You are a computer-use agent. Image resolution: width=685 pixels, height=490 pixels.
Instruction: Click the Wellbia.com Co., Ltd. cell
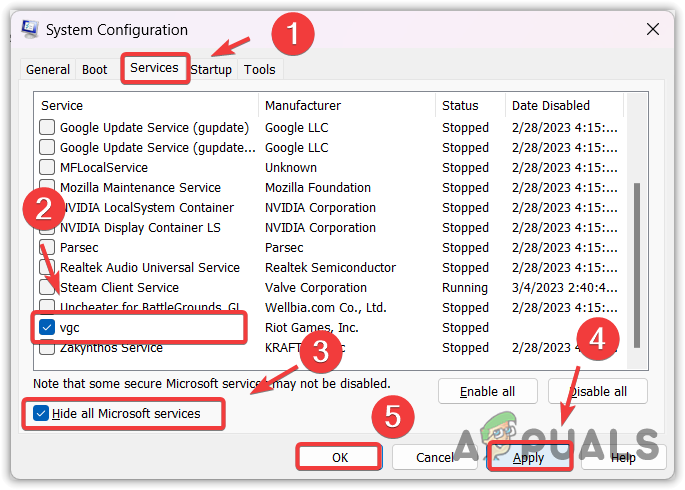326,307
